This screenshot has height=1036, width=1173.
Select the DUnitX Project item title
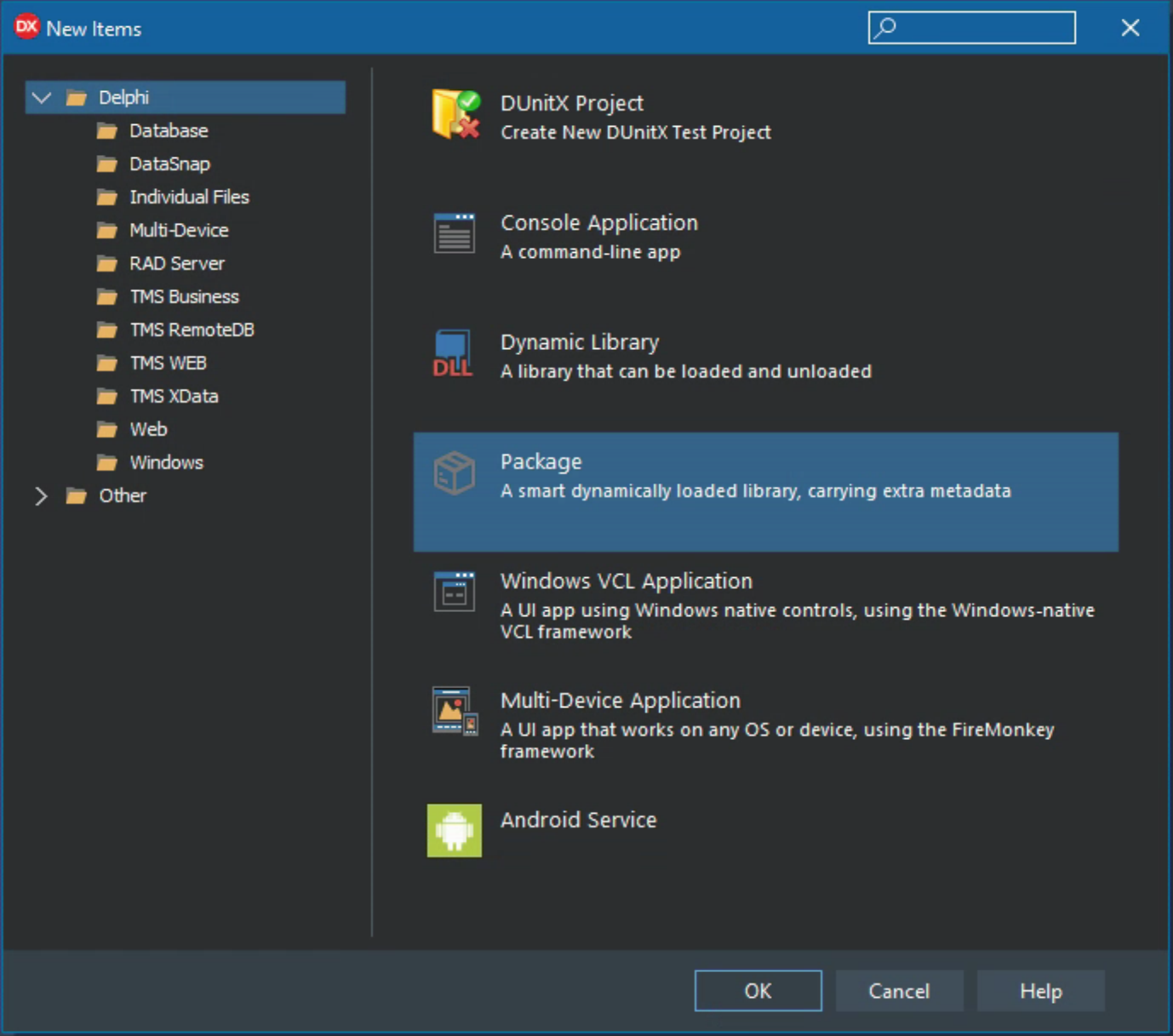click(x=572, y=103)
